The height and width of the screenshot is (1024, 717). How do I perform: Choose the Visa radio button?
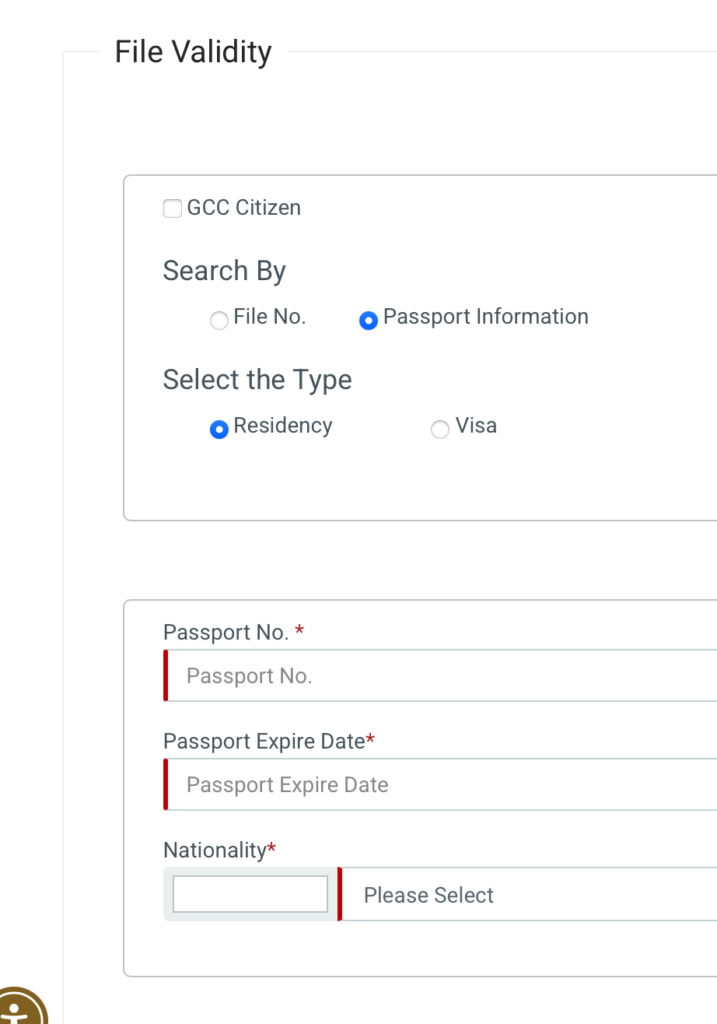point(440,429)
